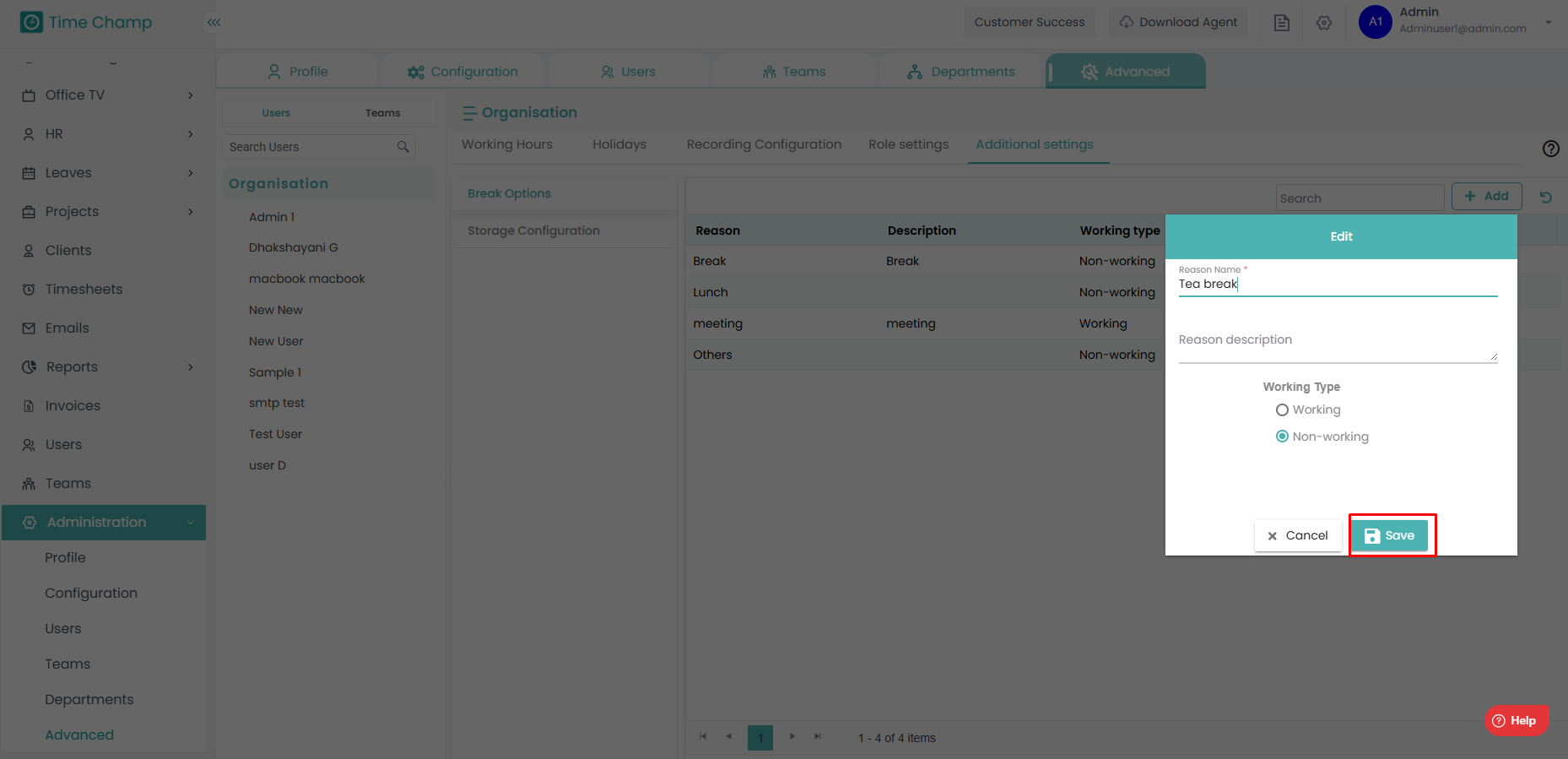The image size is (1568, 759).
Task: Click the search magnifier in Search Users
Action: click(403, 147)
